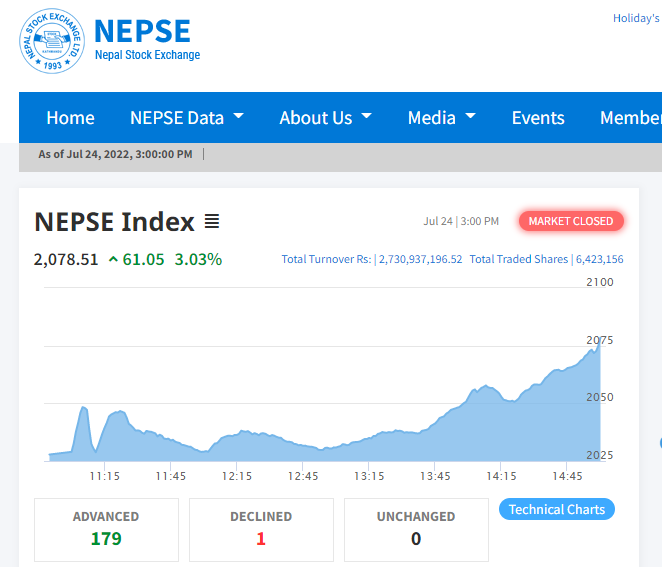Click the NEPSE circular logo emblem
Viewport: 662px width, 567px height.
pos(52,41)
